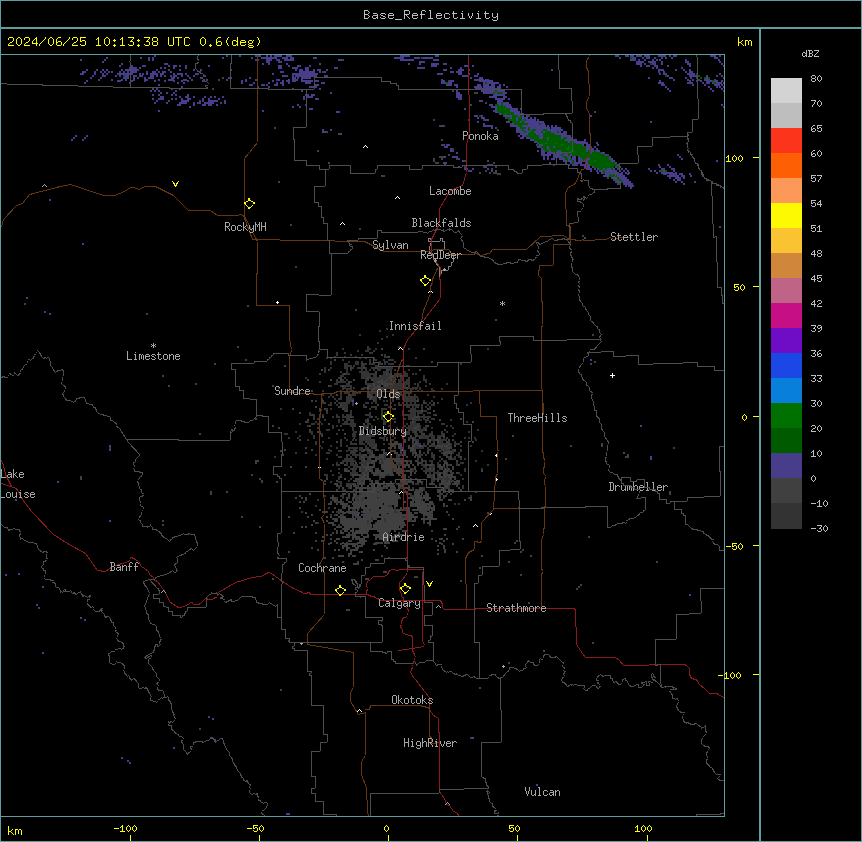
Task: Select the purple swatch below 39 in the legend
Action: point(786,341)
